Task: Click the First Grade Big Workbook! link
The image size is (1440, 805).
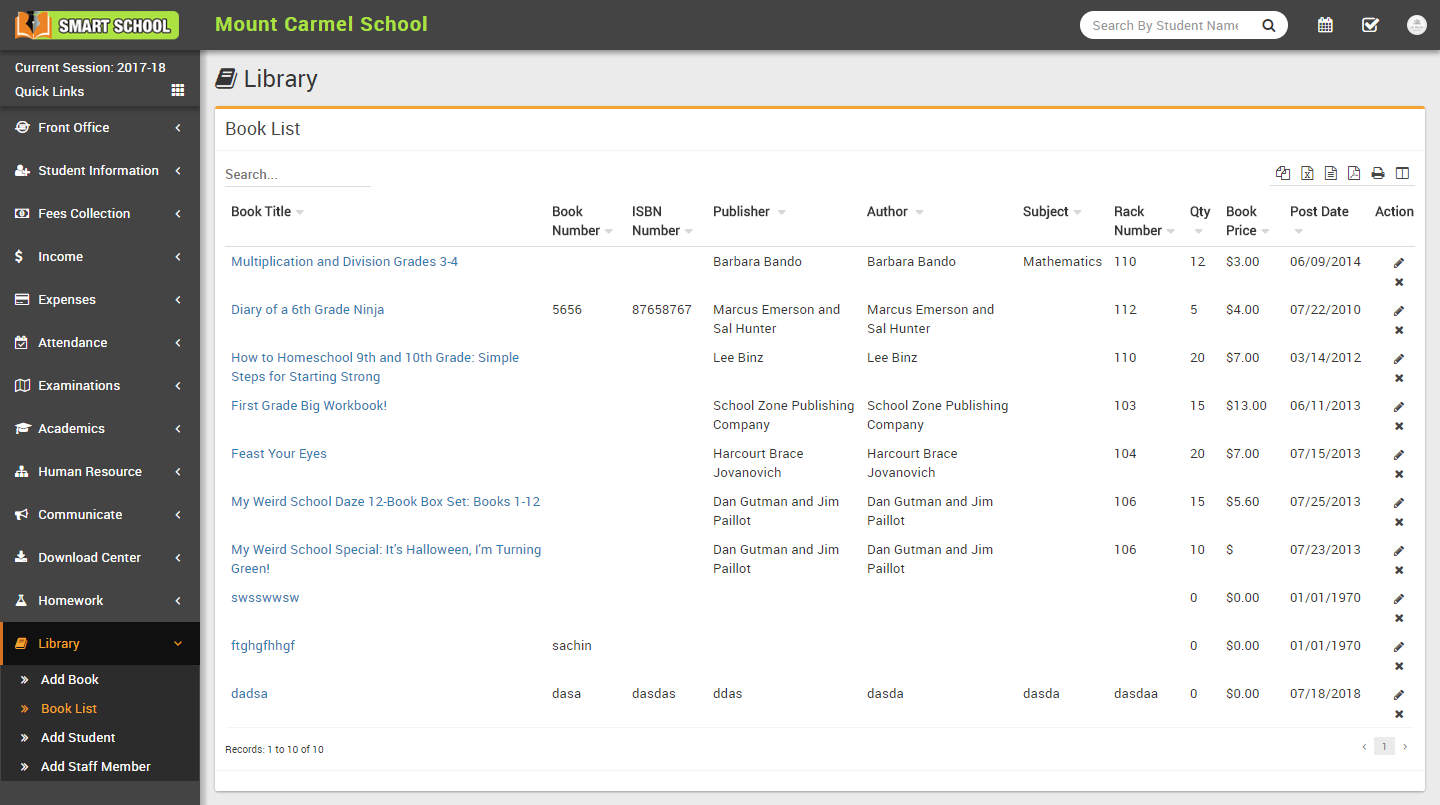Action: [x=308, y=406]
